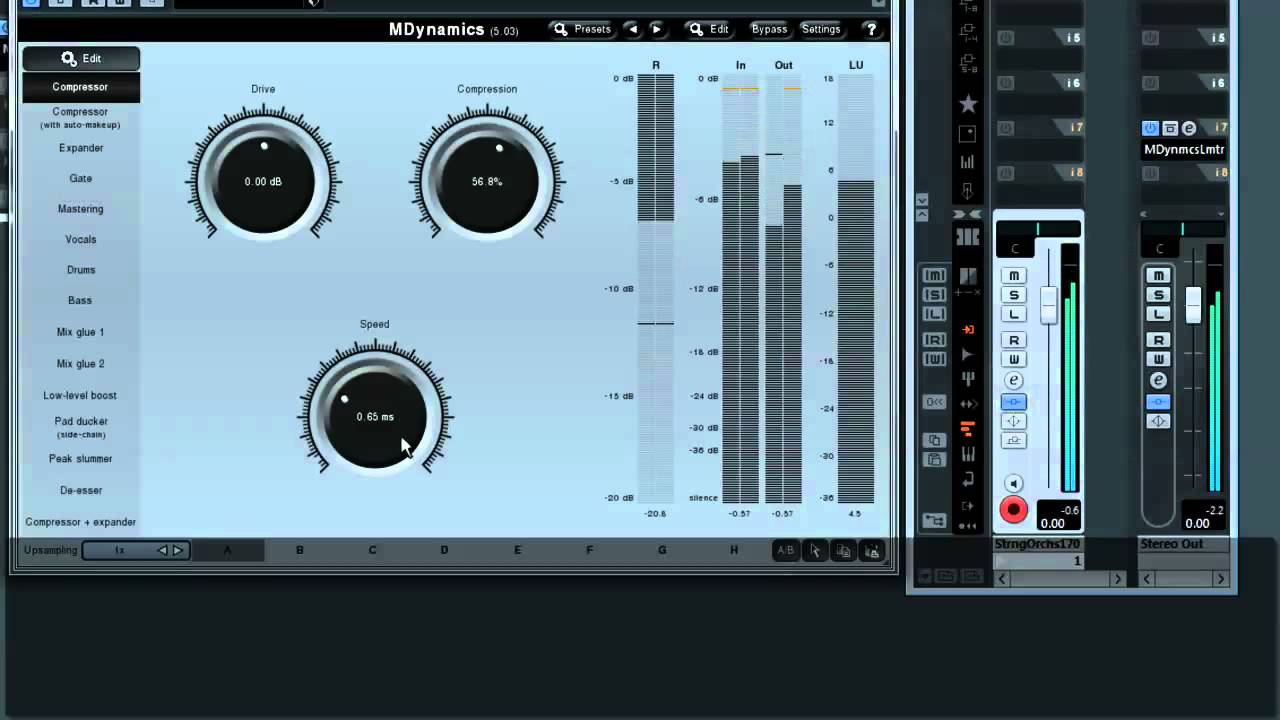Click the A/B compare icon at the plugin bottom
The image size is (1280, 720).
pyautogui.click(x=786, y=550)
